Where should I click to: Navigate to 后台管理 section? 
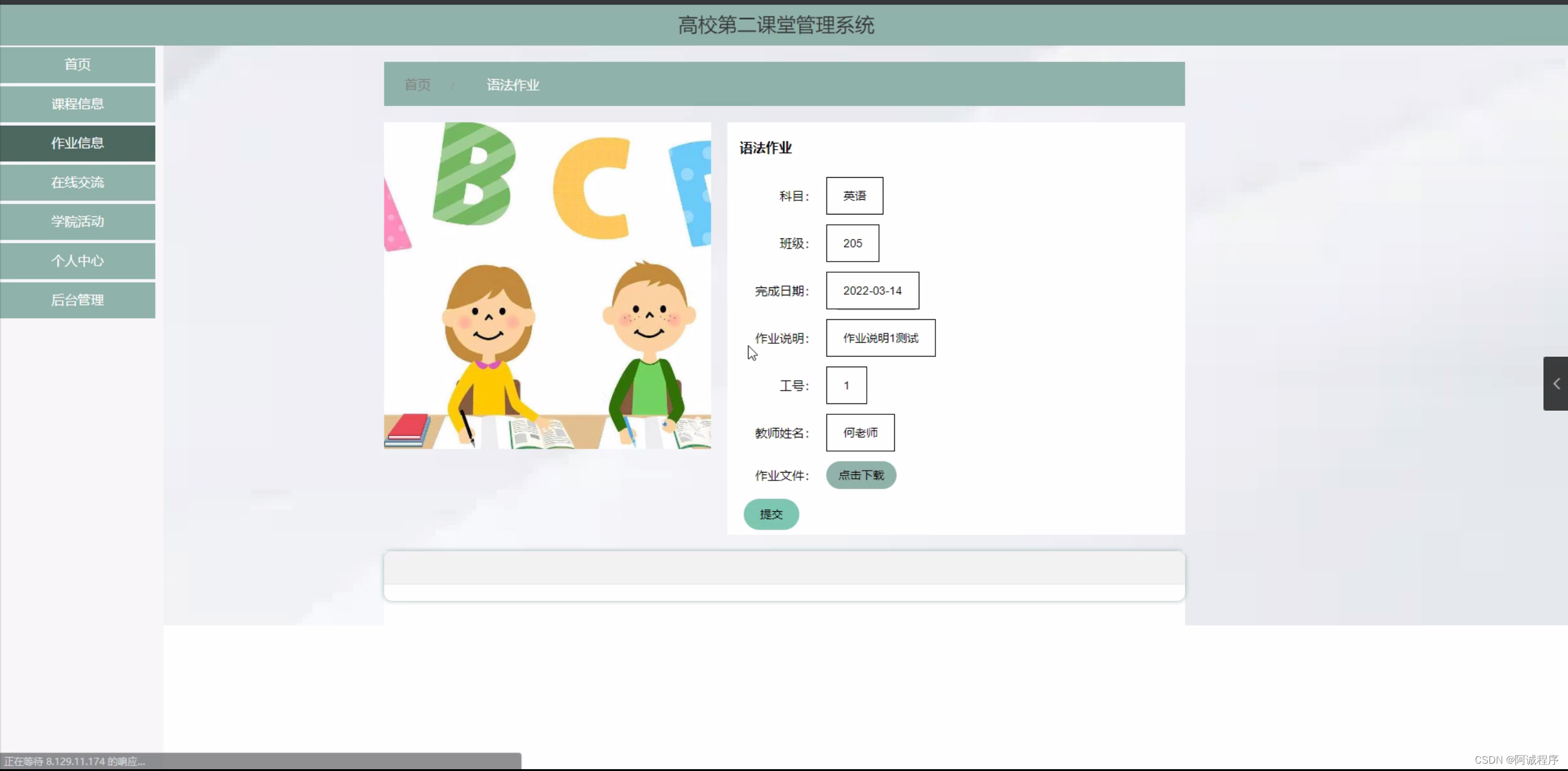[77, 300]
